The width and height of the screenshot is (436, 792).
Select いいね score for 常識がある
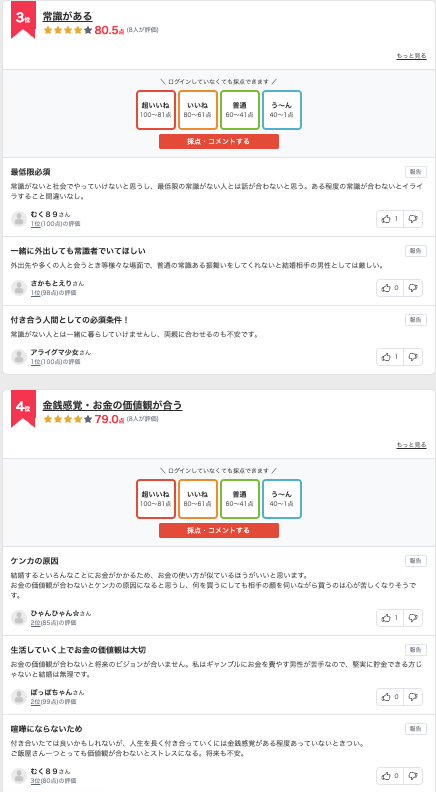(x=198, y=110)
